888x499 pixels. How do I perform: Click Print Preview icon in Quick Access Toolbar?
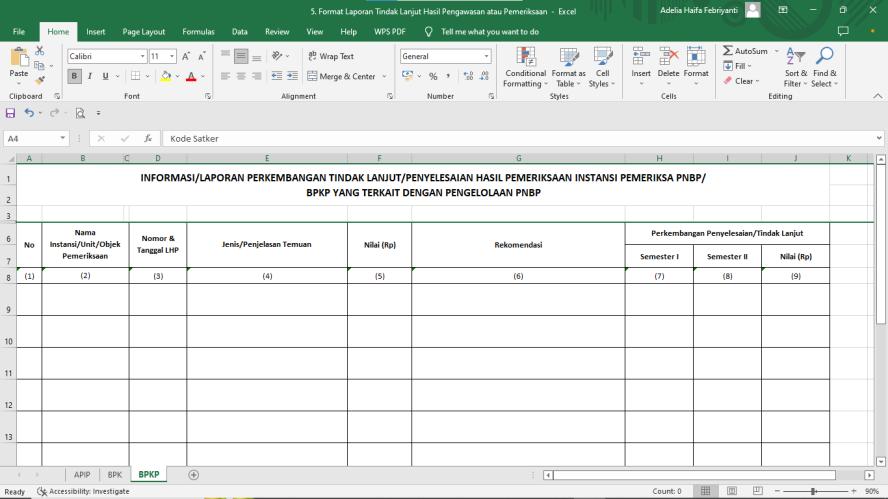(80, 113)
